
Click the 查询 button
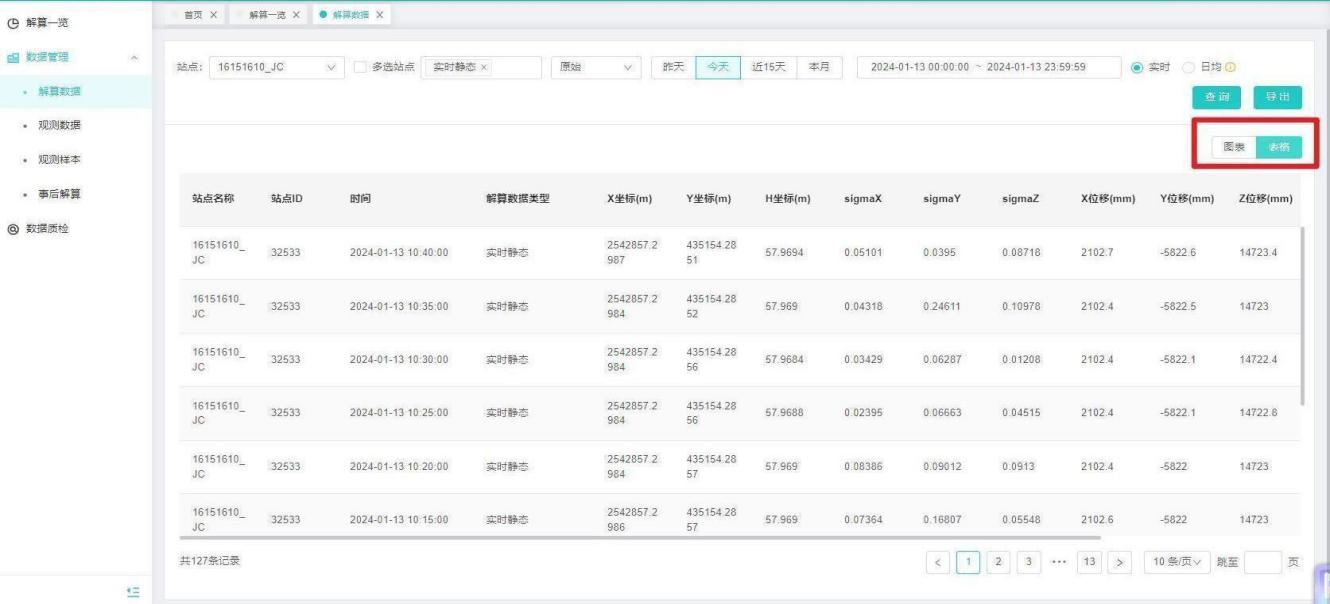1217,97
